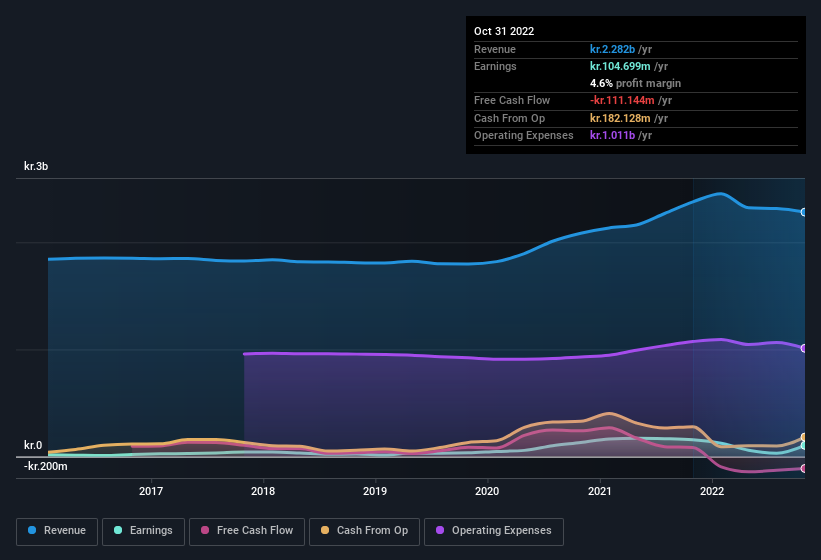Viewport: 821px width, 560px height.
Task: Click the 2018 x-axis label
Action: (x=263, y=491)
